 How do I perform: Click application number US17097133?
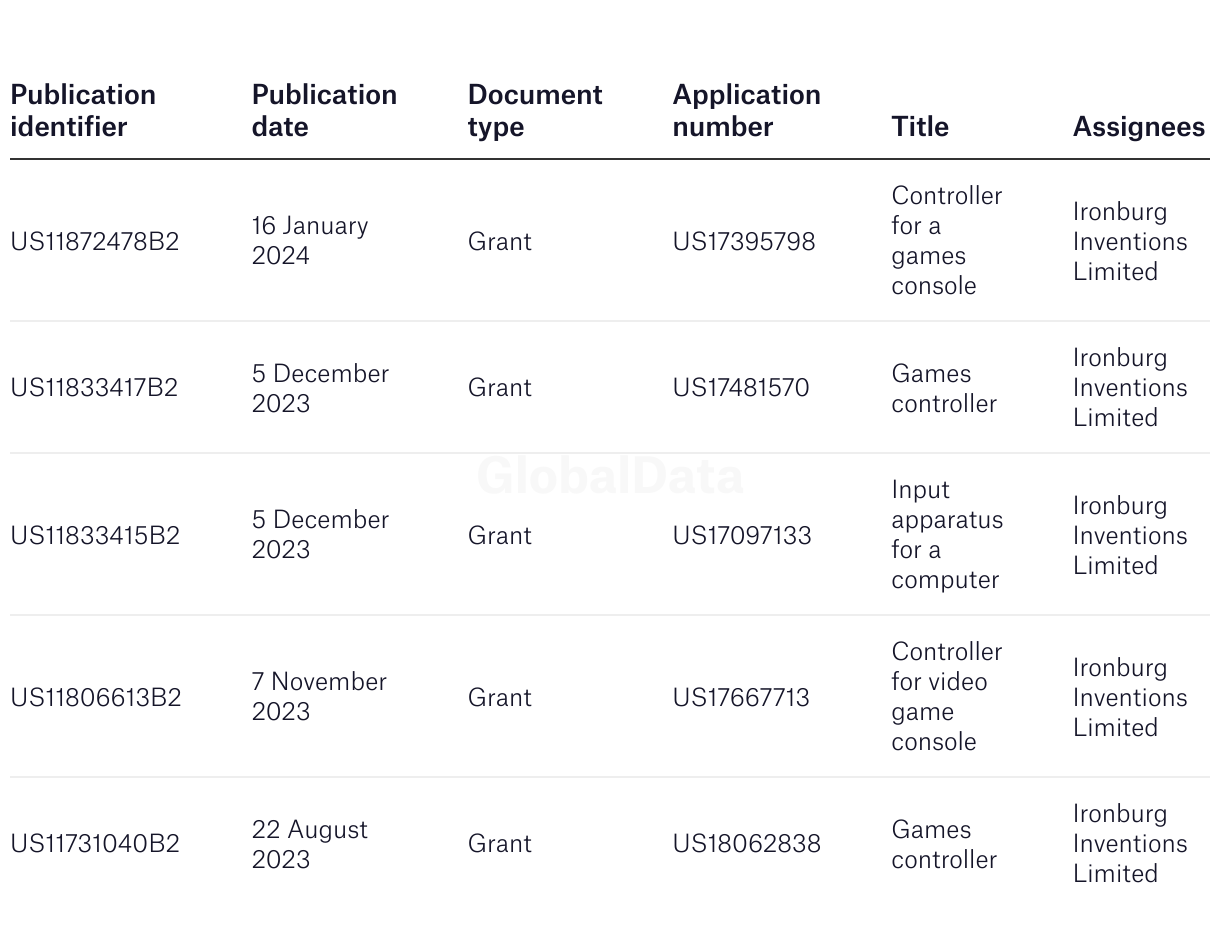pos(742,536)
